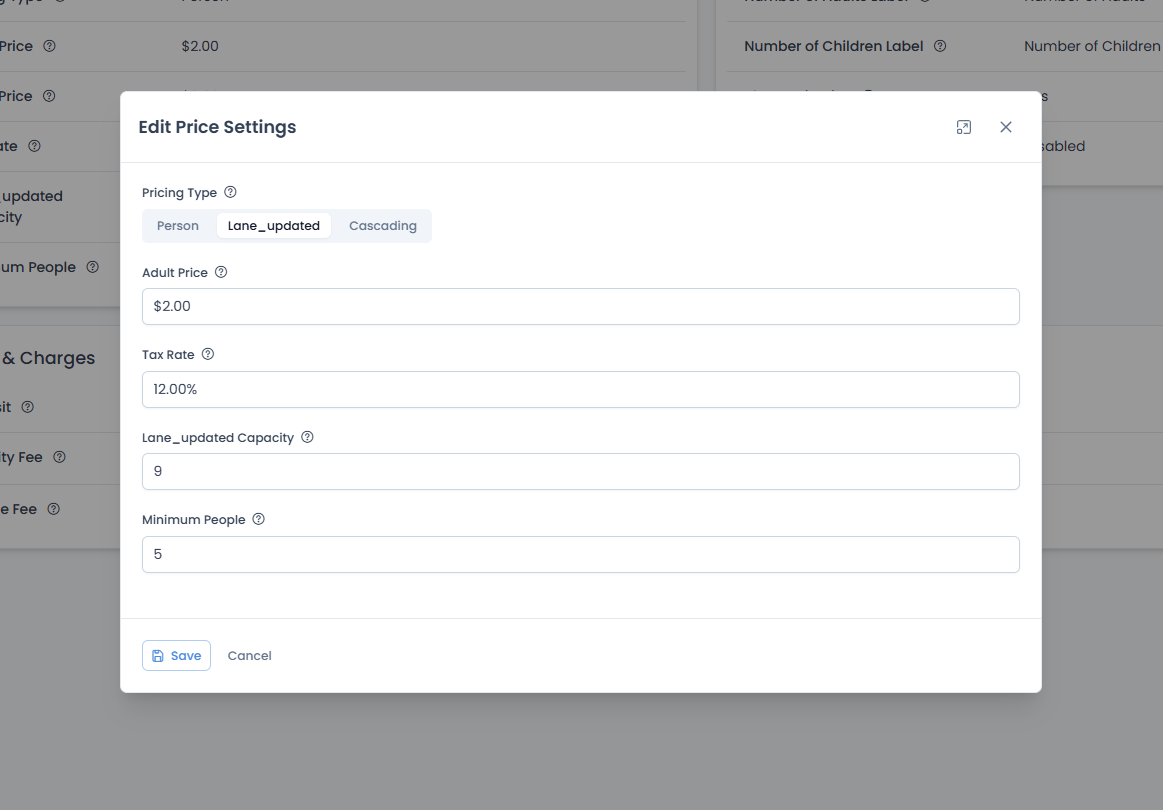
Task: Click the floppy disk icon in Save button
Action: pyautogui.click(x=158, y=656)
